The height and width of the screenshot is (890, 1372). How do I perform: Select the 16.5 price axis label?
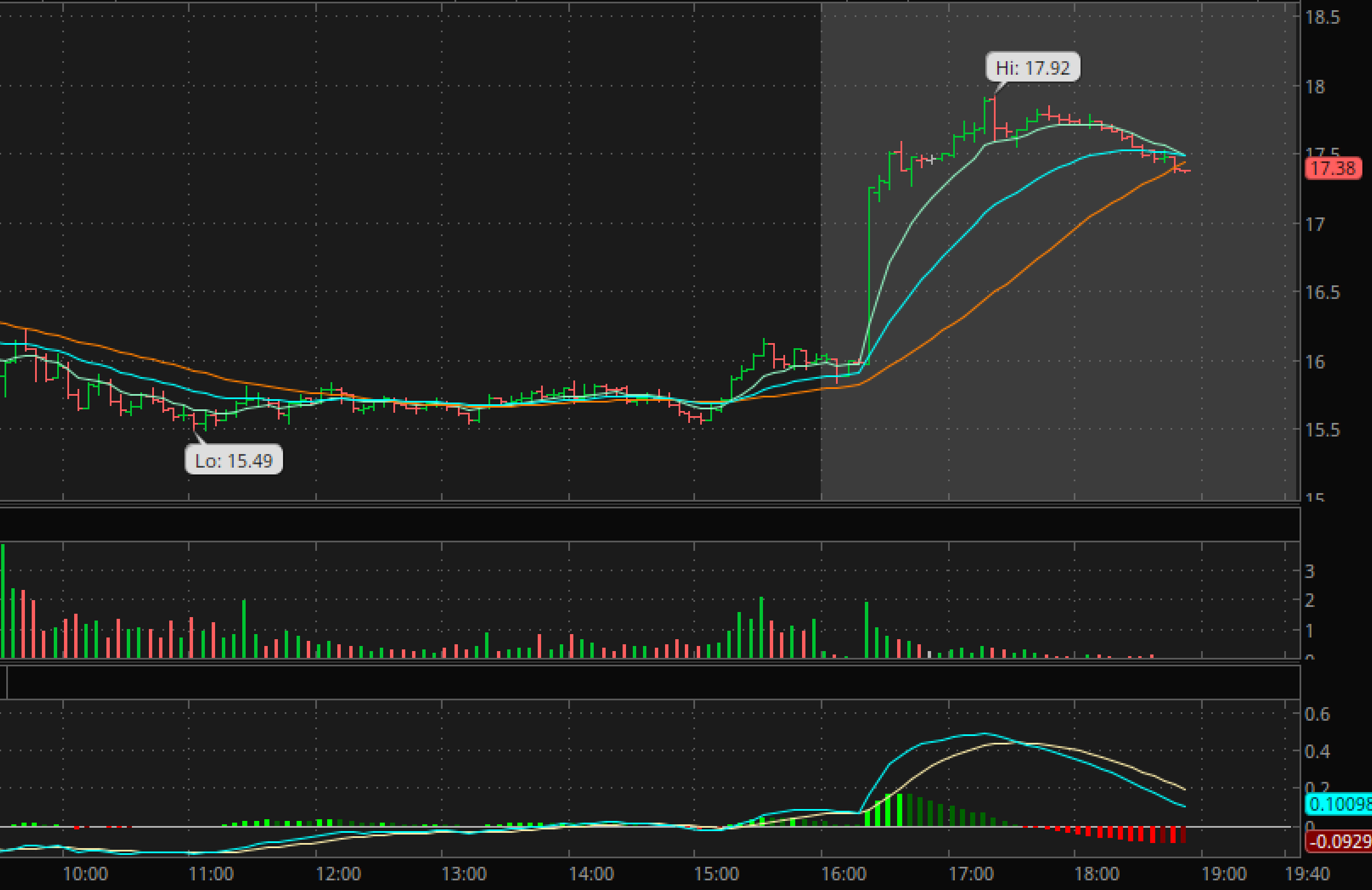pos(1322,293)
